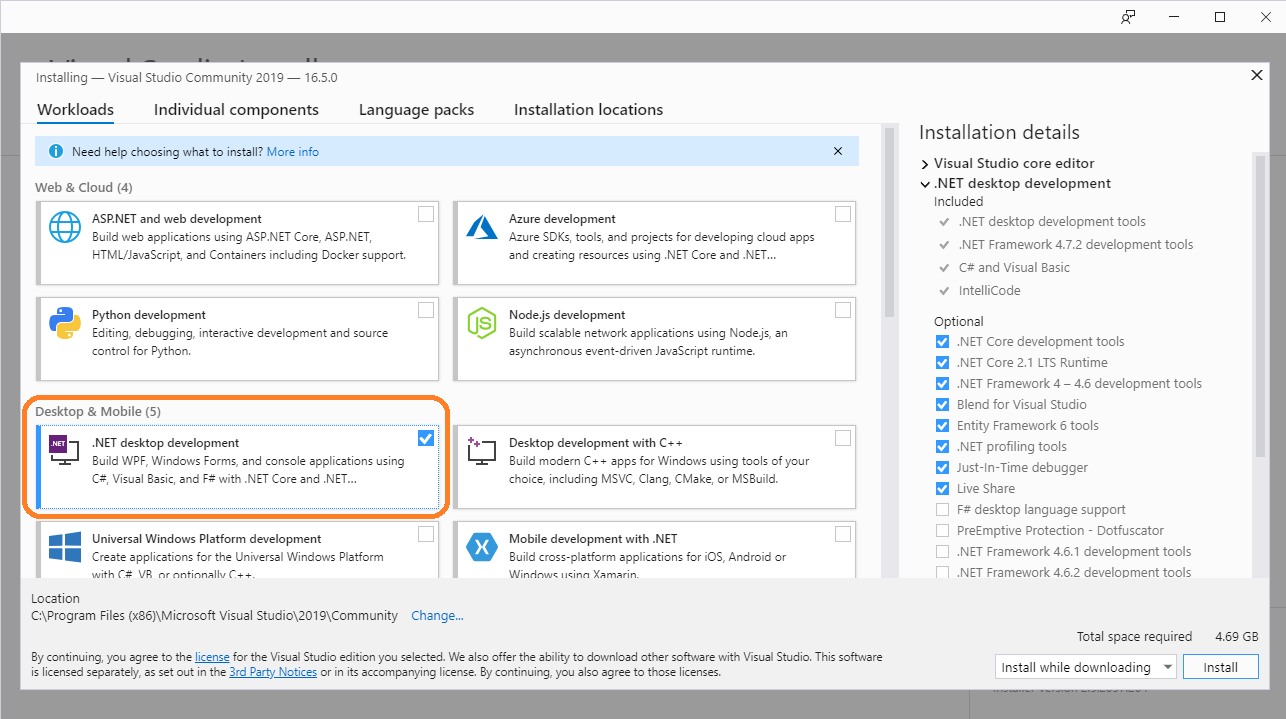Click the Xamarin Mobile development icon
Viewport: 1286px width, 719px height.
(482, 548)
